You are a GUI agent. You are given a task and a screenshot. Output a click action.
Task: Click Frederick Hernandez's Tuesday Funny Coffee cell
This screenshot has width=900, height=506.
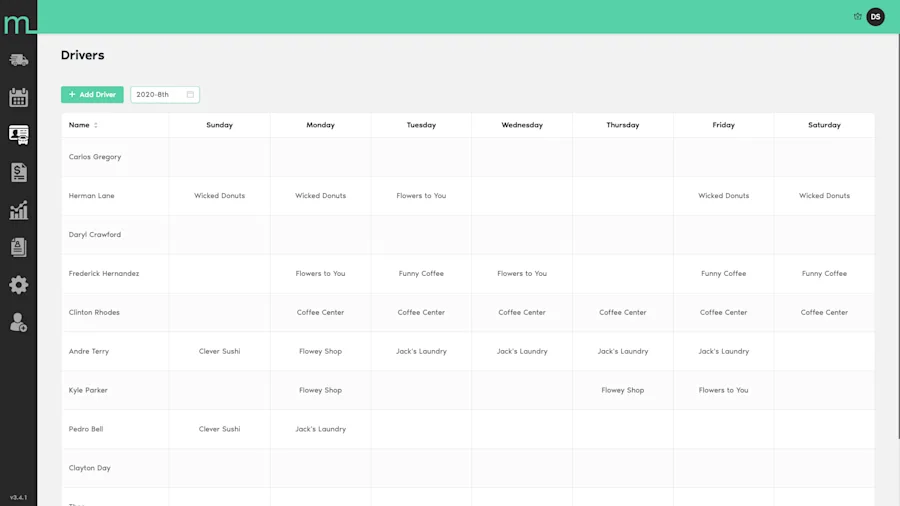pyautogui.click(x=421, y=274)
